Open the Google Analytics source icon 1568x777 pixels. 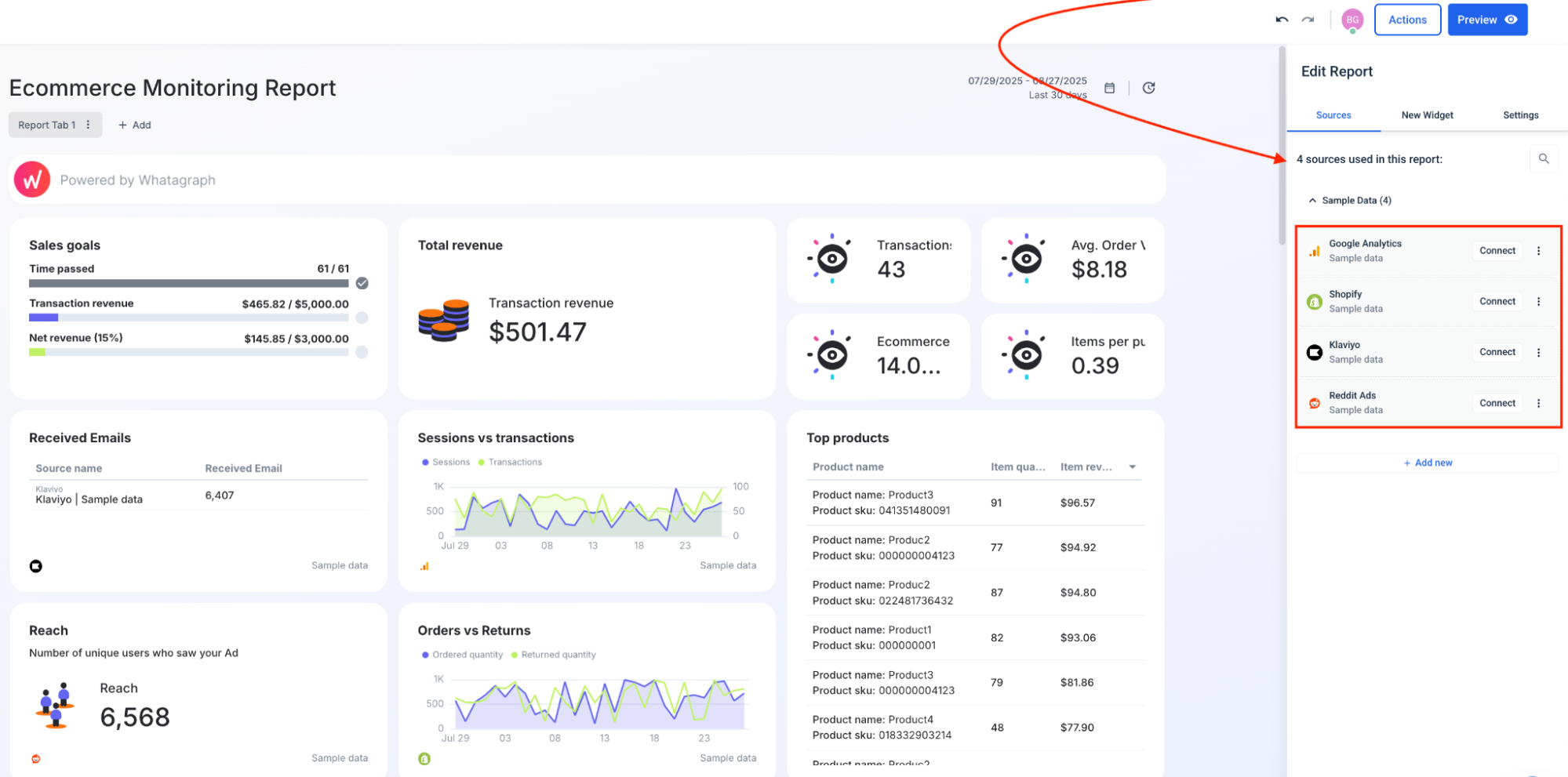[x=1314, y=250]
